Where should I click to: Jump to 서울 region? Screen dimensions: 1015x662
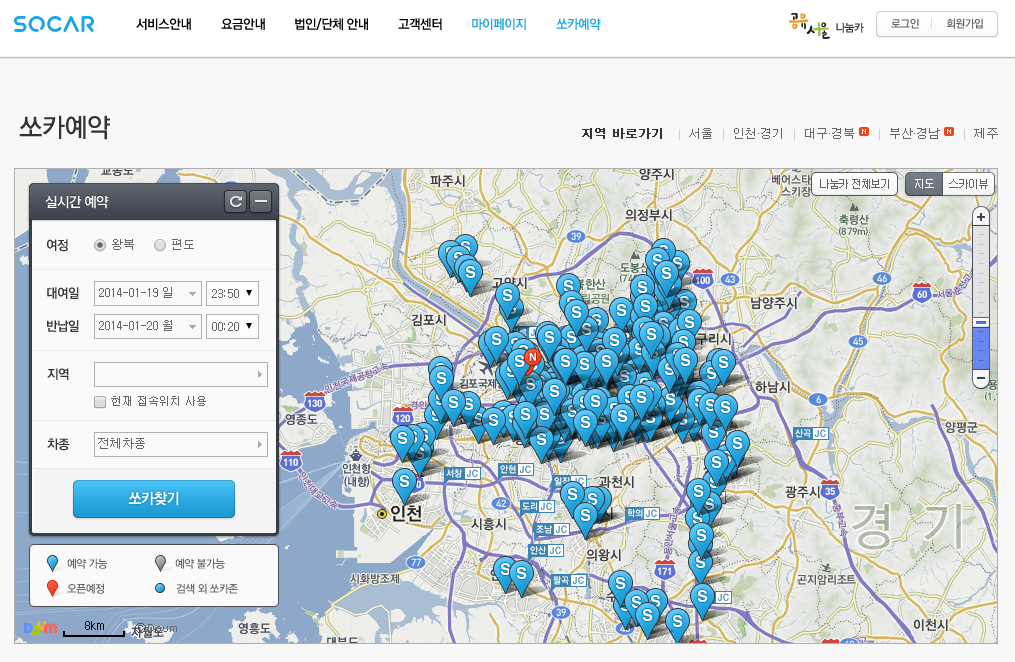tap(700, 133)
